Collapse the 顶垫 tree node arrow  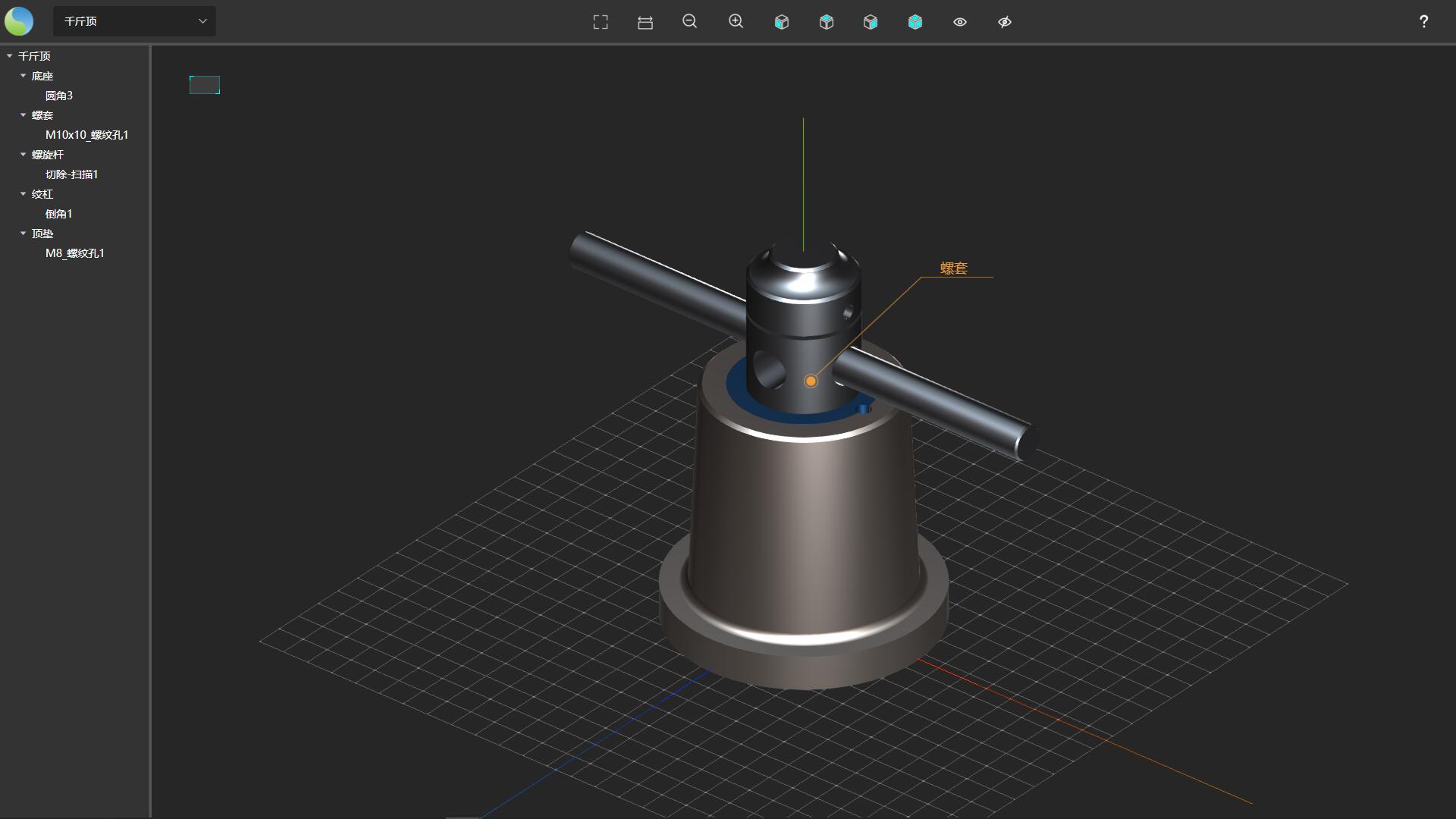point(23,234)
